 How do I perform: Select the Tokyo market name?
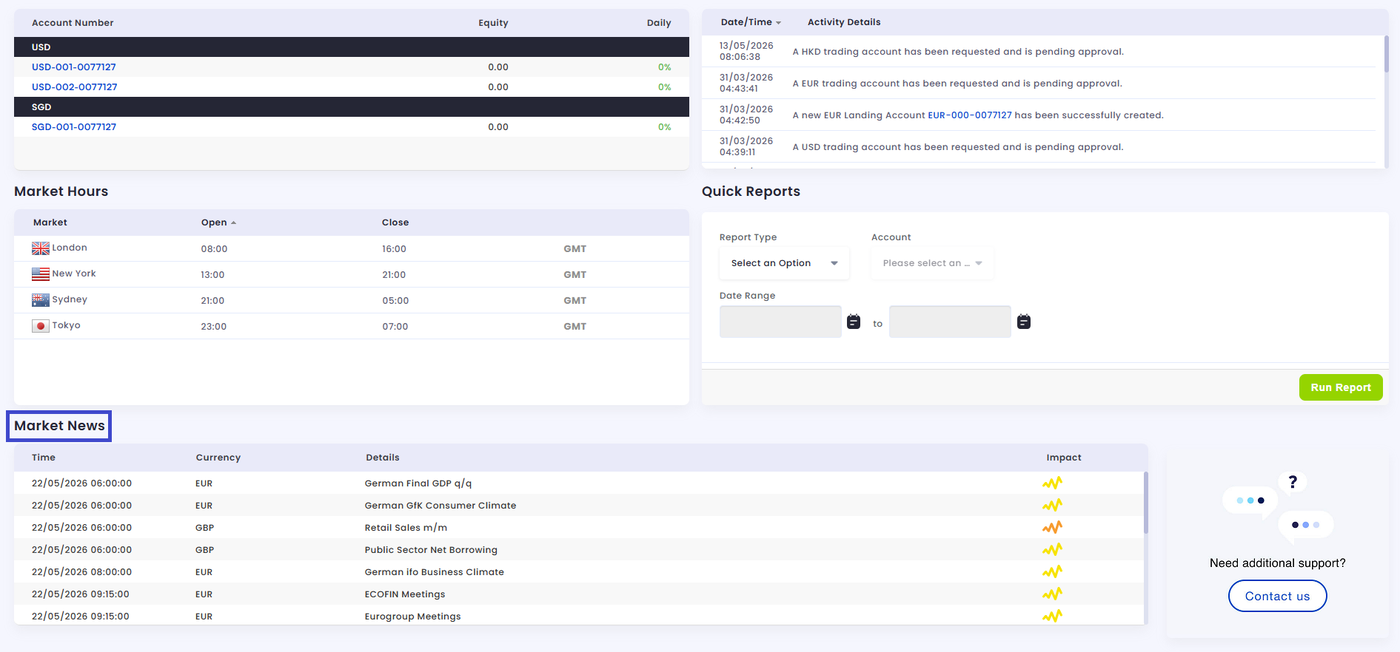point(66,326)
